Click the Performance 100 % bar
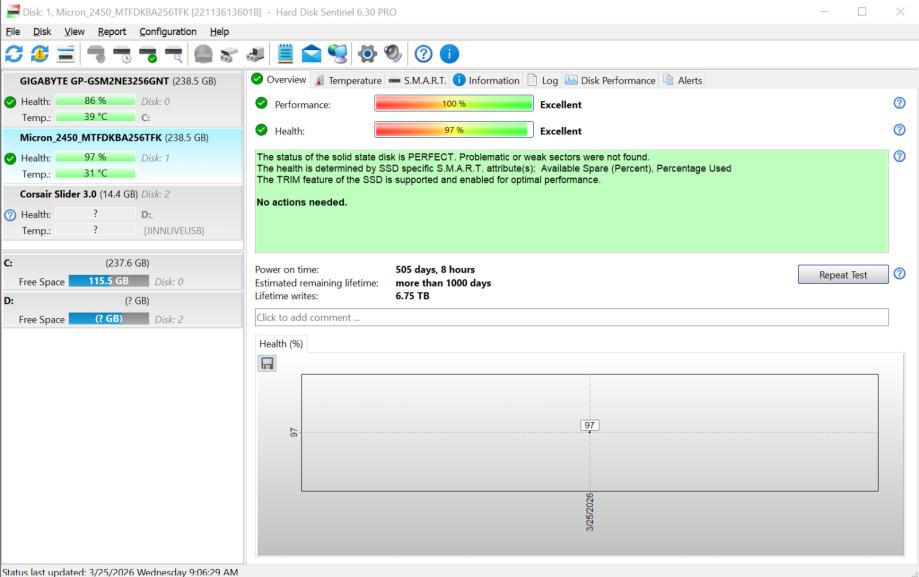919x577 pixels. (454, 103)
